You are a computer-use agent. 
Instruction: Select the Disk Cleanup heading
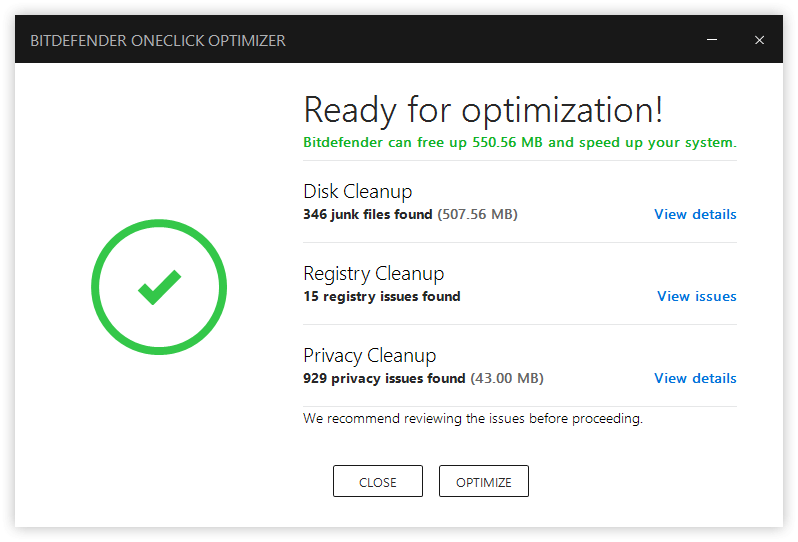(x=357, y=191)
